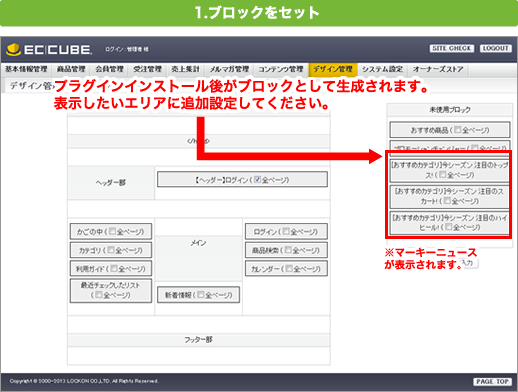Select the かごの中 block
This screenshot has height=392, width=518.
pyautogui.click(x=111, y=231)
